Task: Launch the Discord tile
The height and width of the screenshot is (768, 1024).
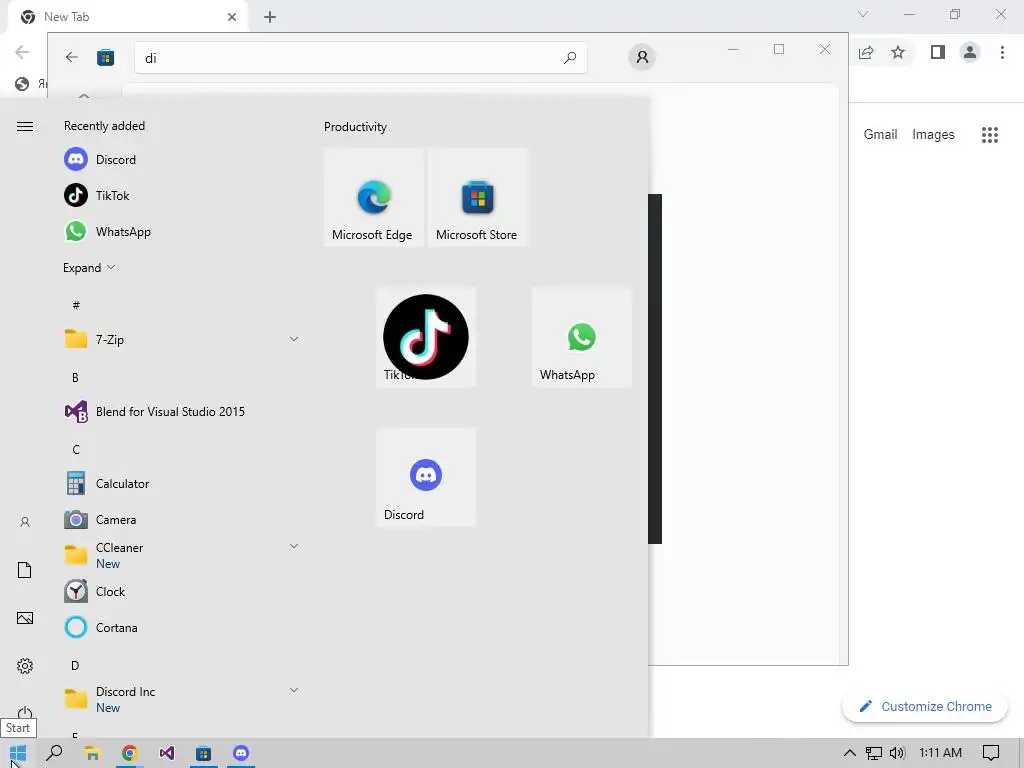Action: pyautogui.click(x=426, y=477)
